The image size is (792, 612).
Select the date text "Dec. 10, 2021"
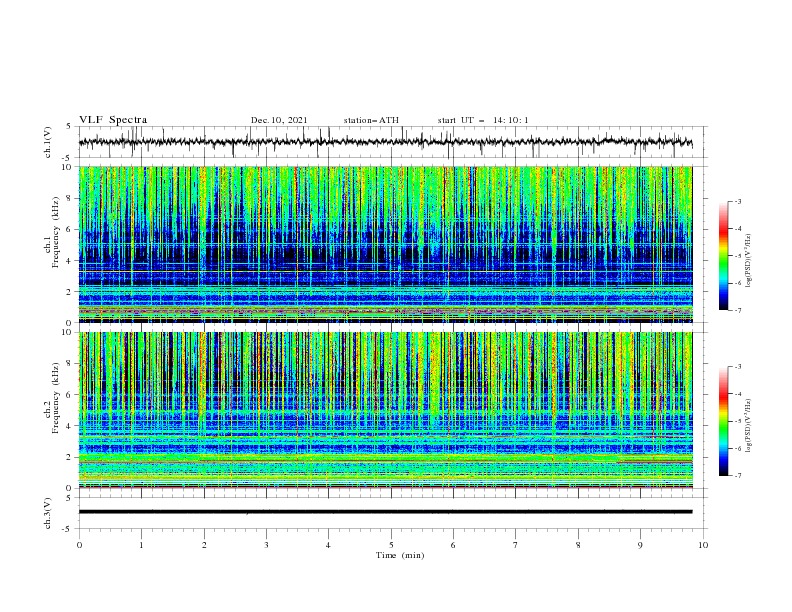(x=279, y=120)
